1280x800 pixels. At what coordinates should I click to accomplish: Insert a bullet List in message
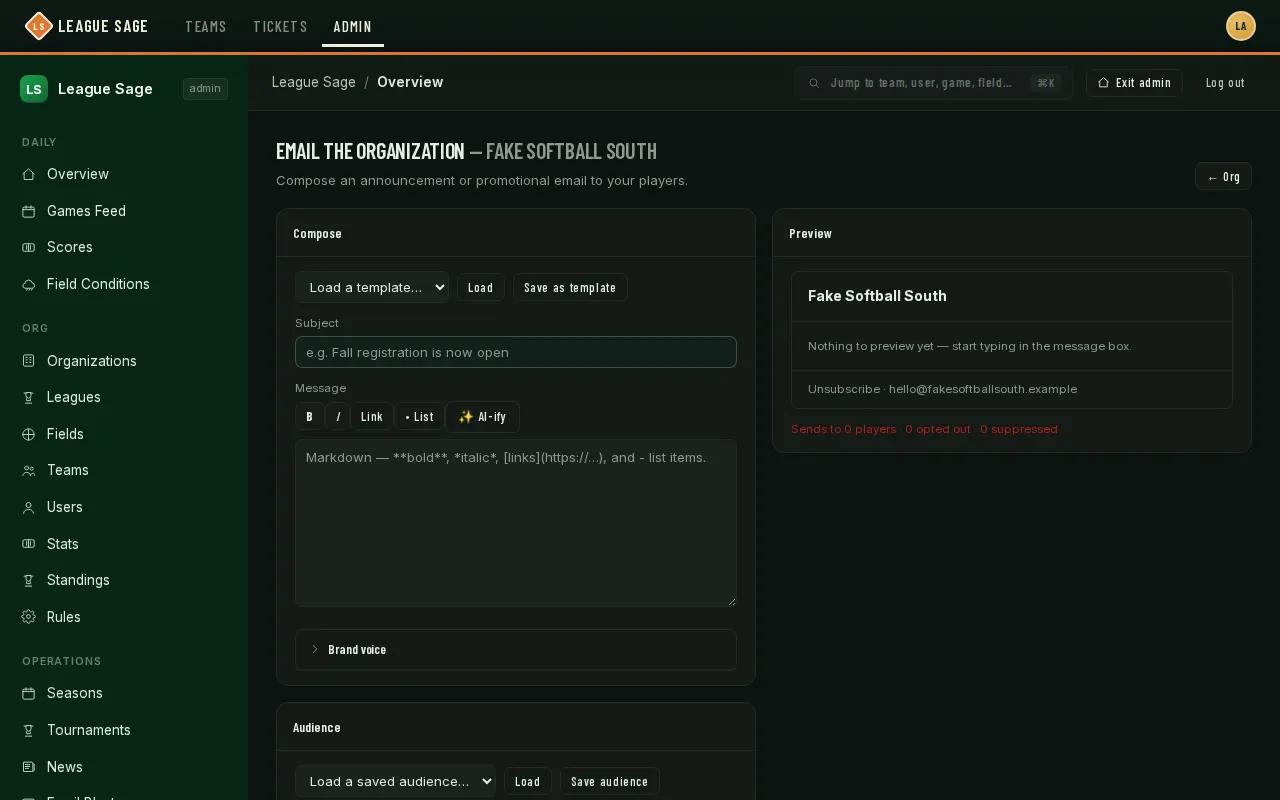420,416
